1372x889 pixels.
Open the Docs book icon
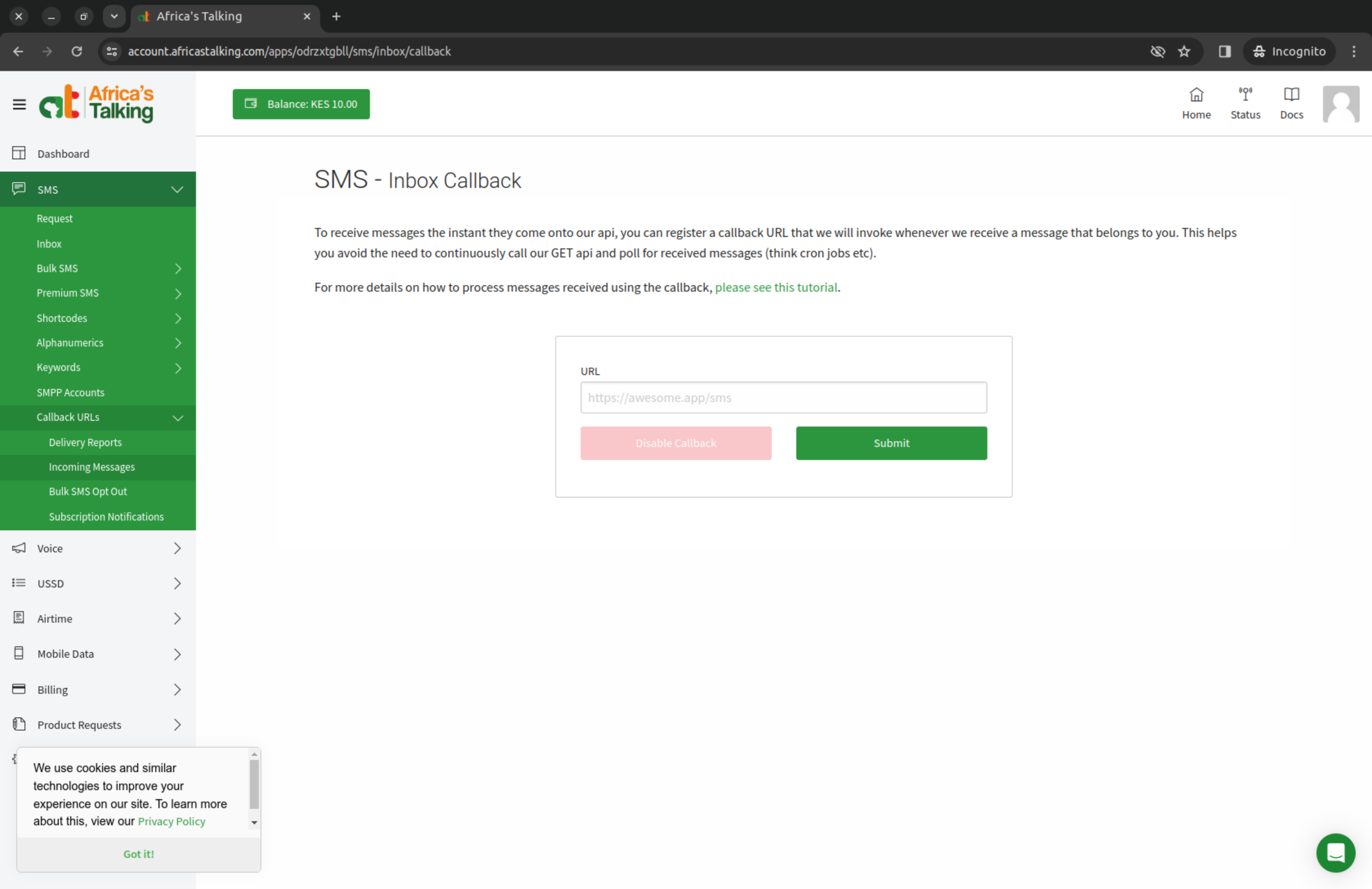(1291, 95)
